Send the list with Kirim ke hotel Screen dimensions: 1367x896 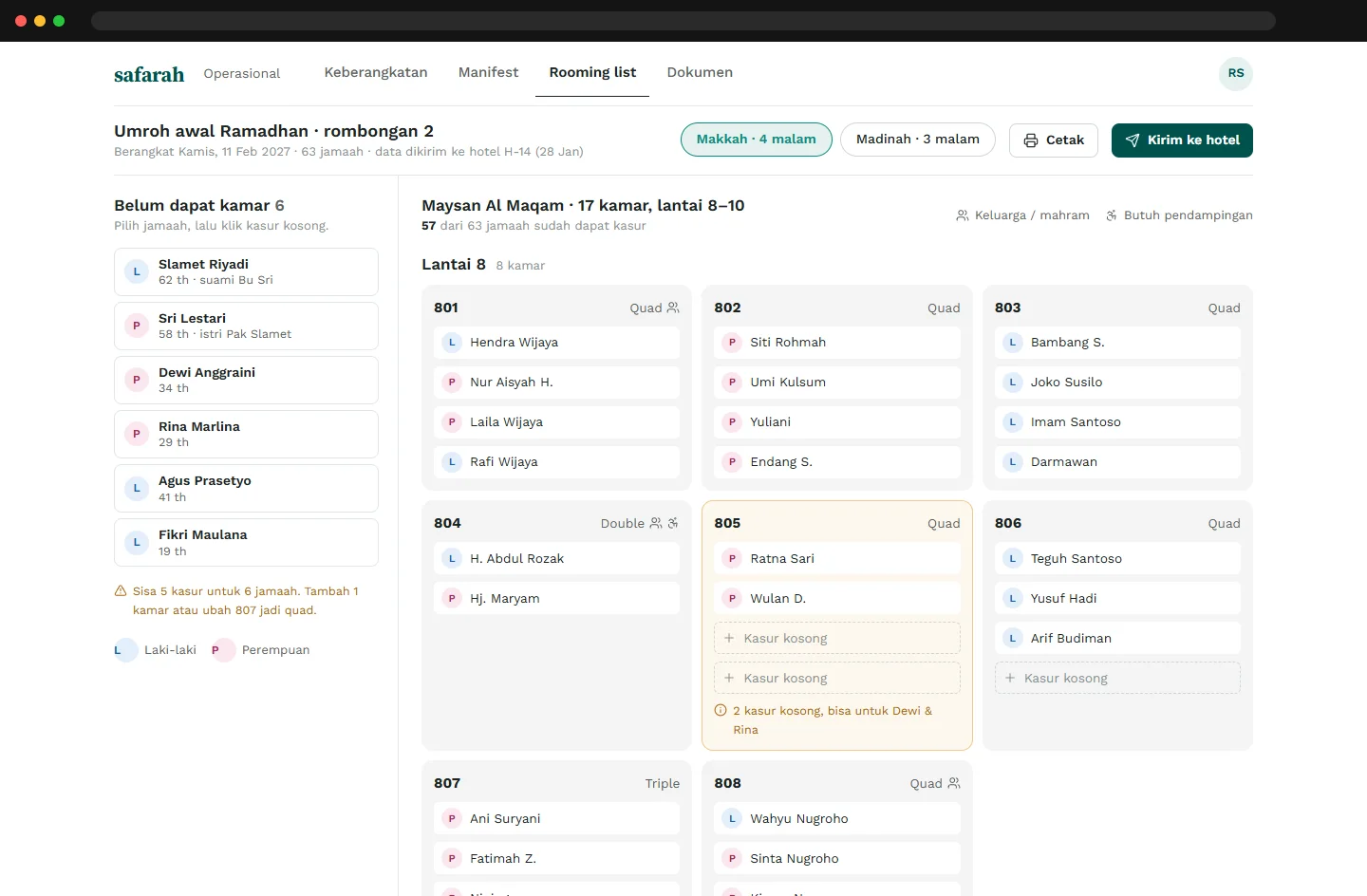[1182, 140]
